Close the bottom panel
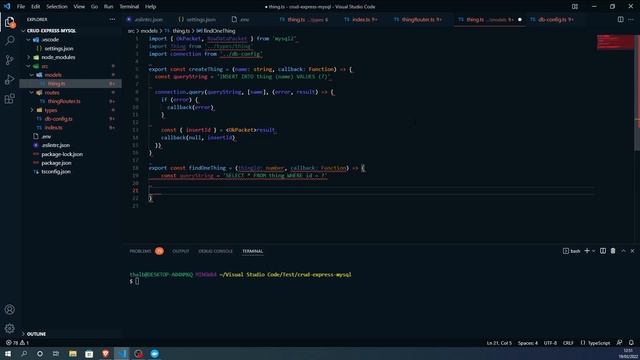Viewport: 640px width, 360px height. tap(633, 251)
